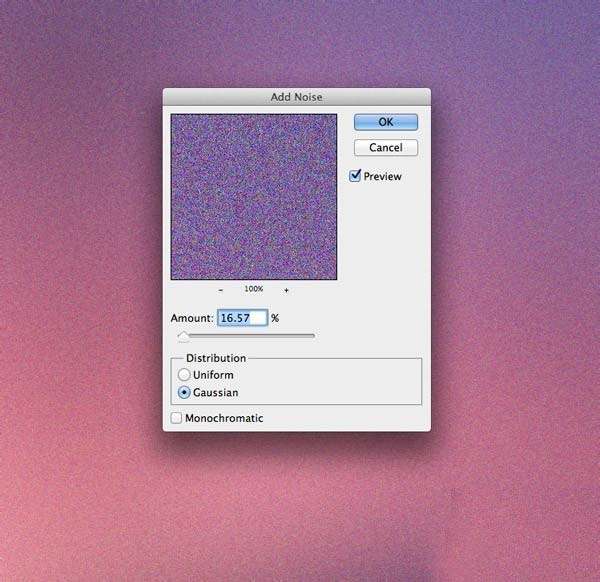The width and height of the screenshot is (600, 582).
Task: Confirm the noise filter with OK
Action: (x=386, y=122)
